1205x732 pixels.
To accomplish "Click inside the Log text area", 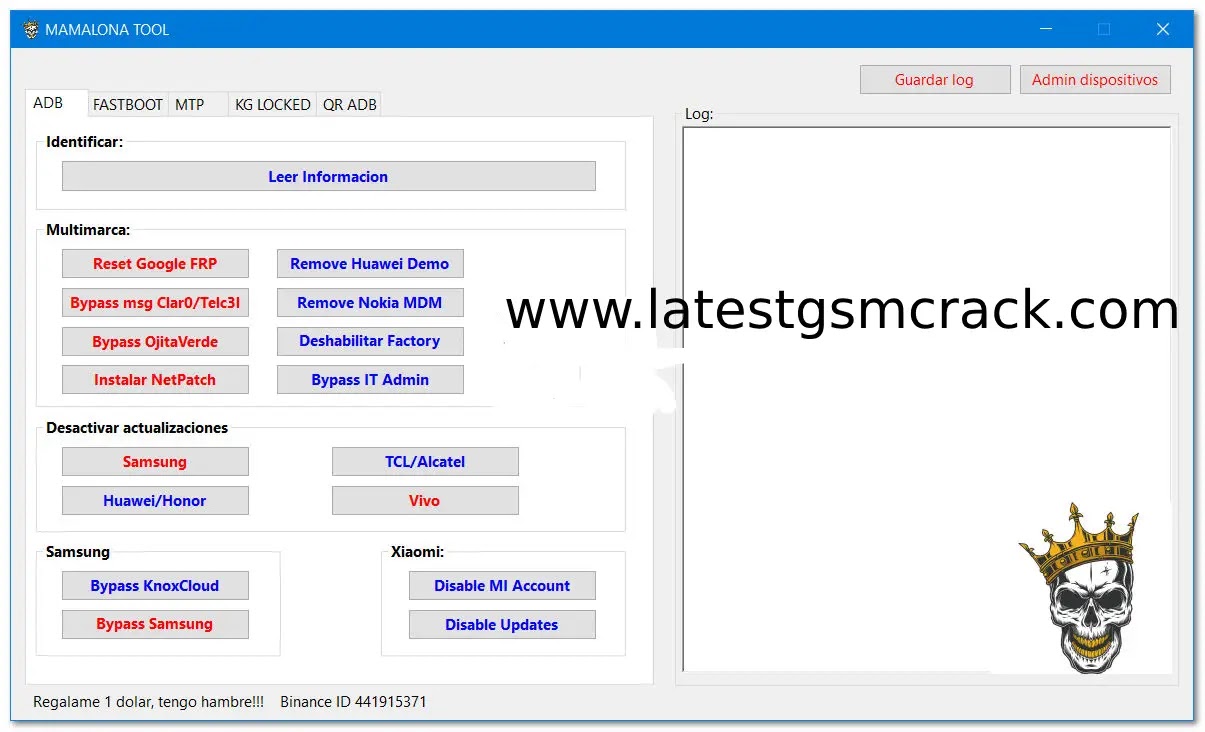I will click(x=926, y=399).
